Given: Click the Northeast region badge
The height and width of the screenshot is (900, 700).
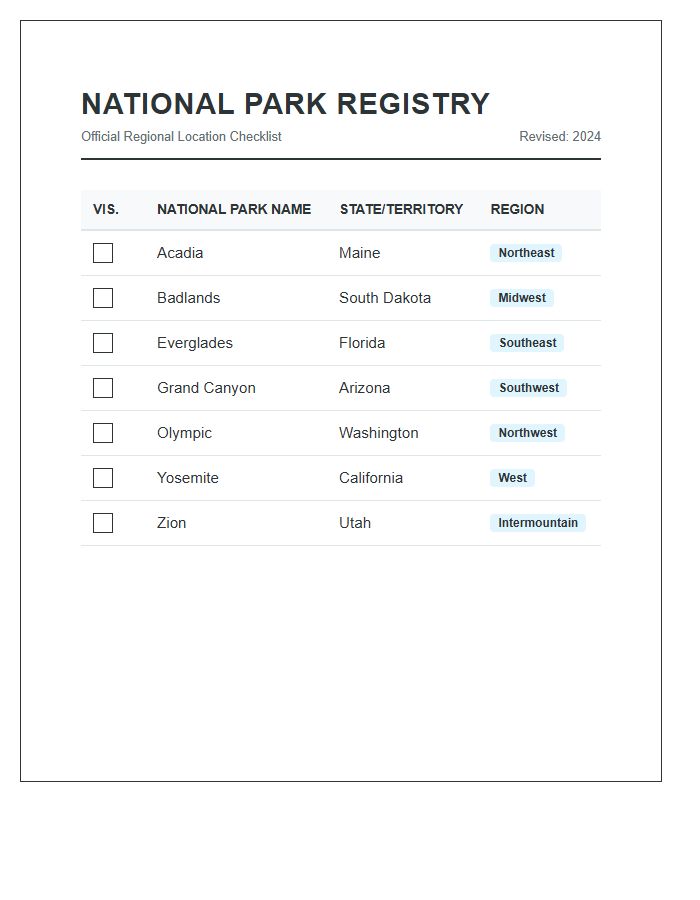Looking at the screenshot, I should coord(526,253).
